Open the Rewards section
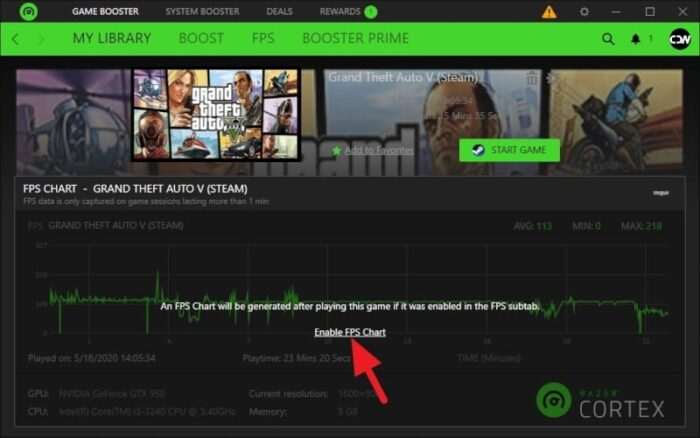 click(340, 12)
